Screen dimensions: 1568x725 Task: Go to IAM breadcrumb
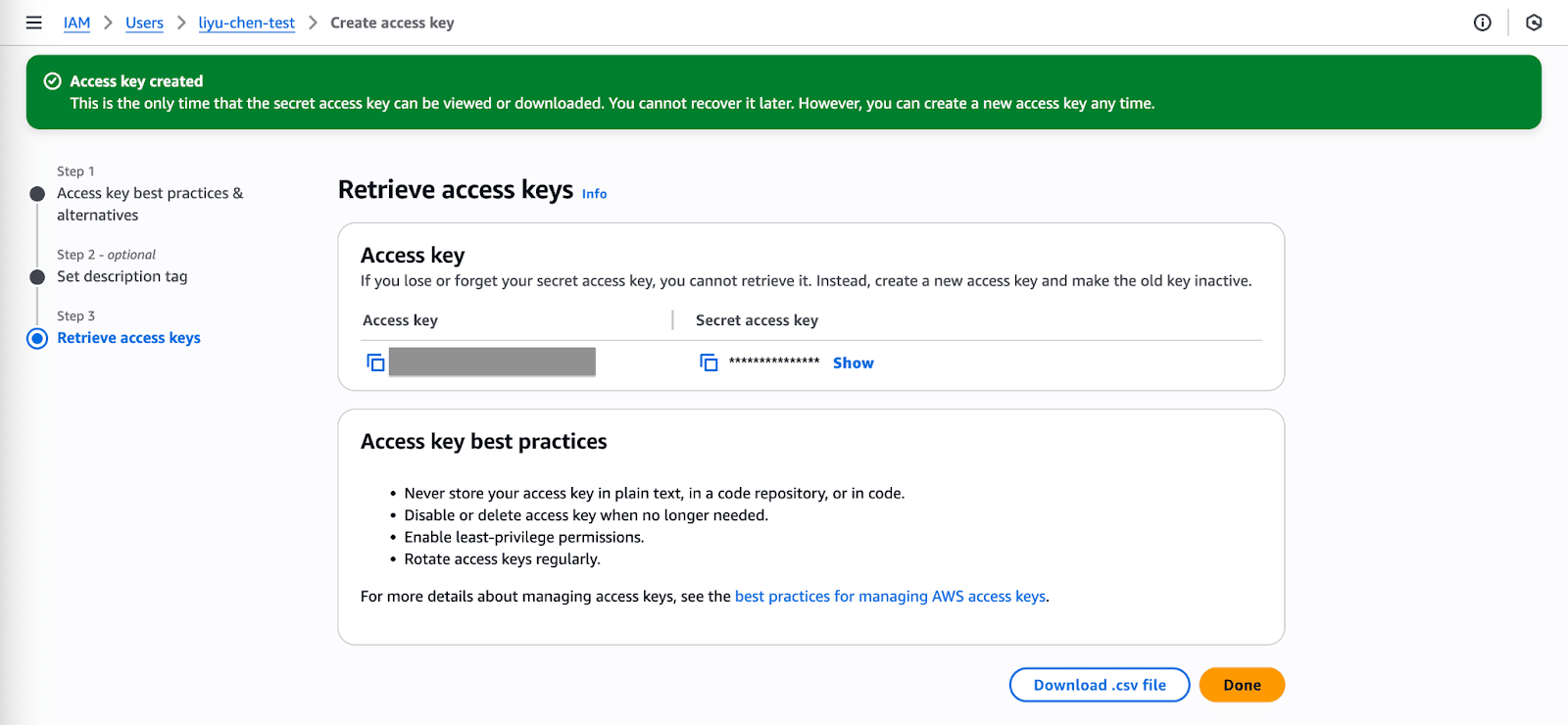click(x=76, y=23)
